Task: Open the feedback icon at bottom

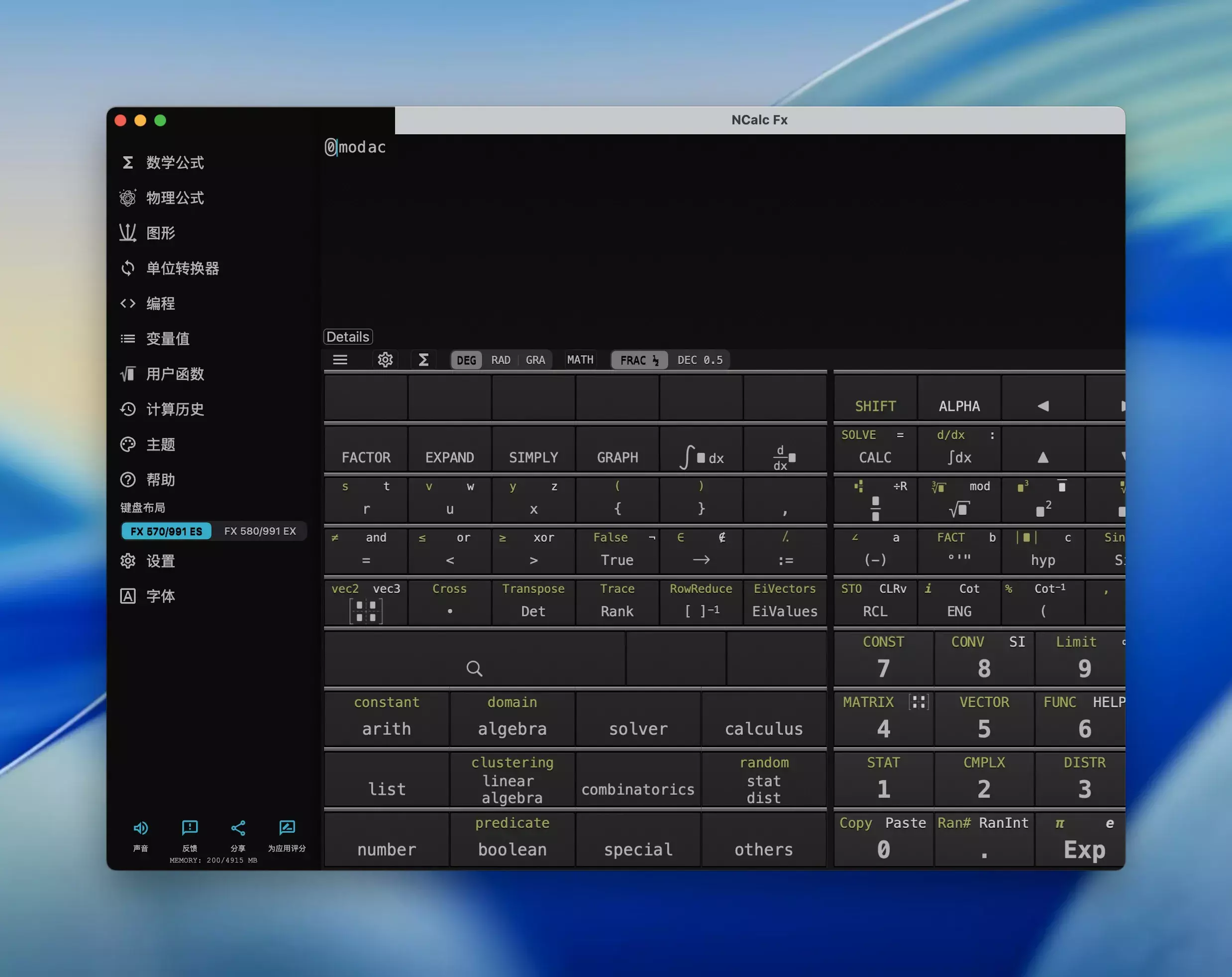Action: point(190,828)
